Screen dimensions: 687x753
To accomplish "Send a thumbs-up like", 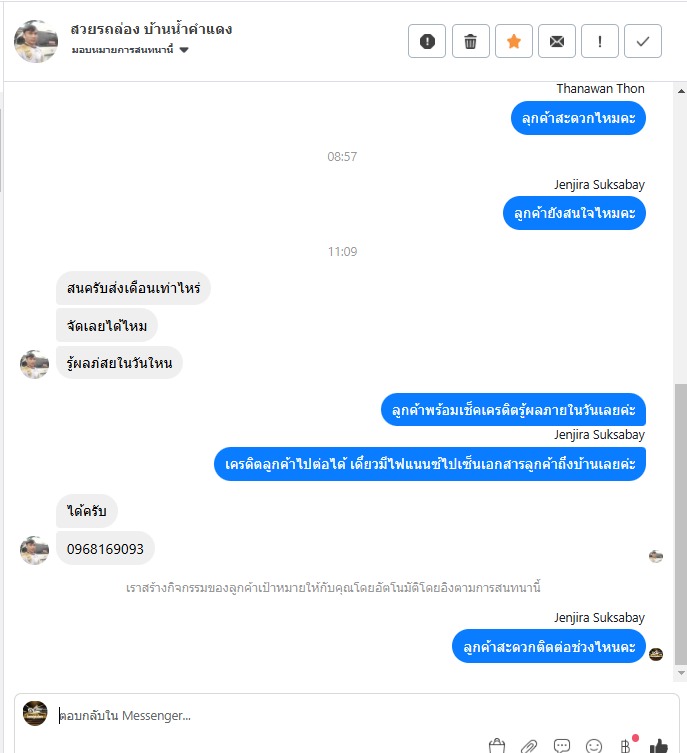I will click(x=659, y=746).
